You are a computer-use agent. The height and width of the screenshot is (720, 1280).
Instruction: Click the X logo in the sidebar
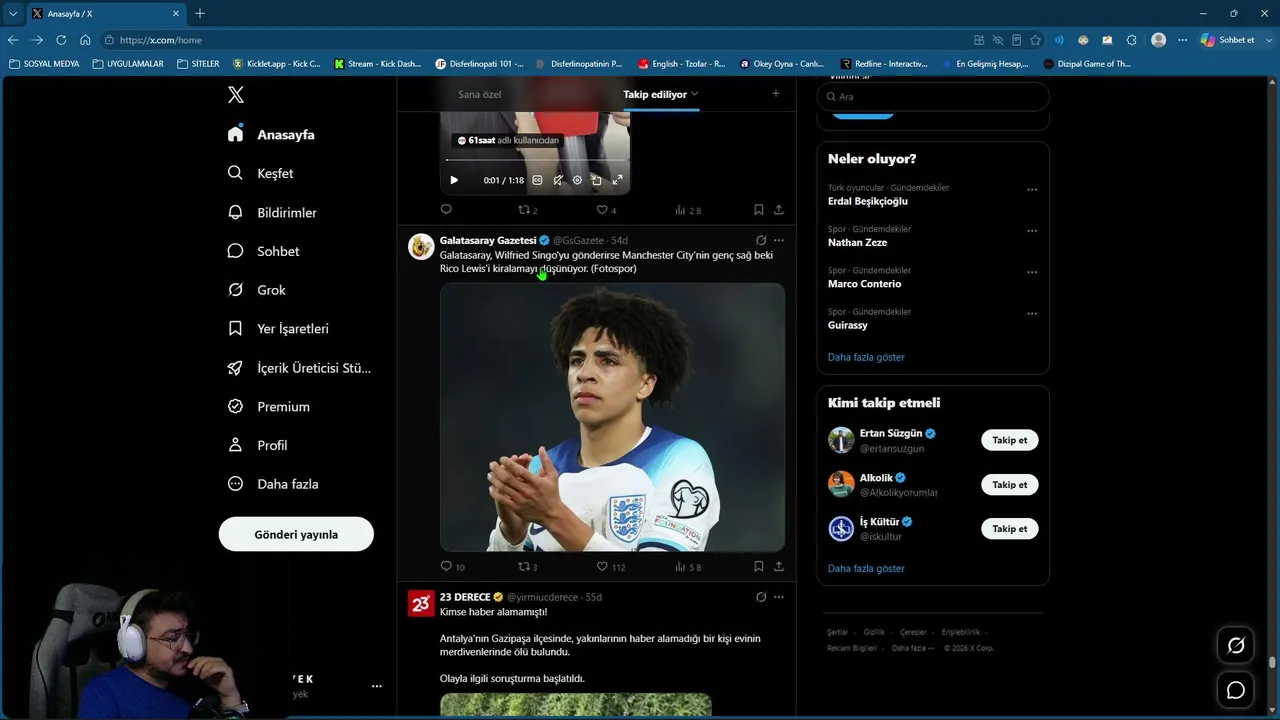236,95
